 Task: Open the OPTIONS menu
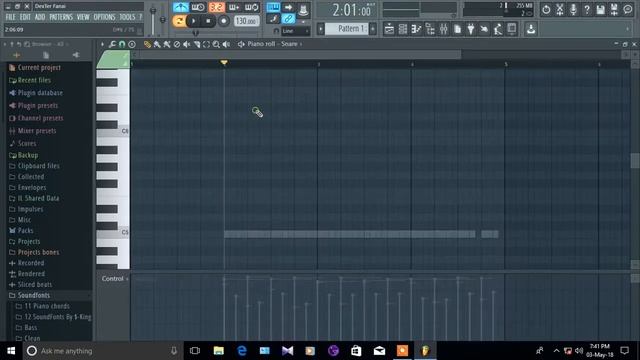point(104,17)
